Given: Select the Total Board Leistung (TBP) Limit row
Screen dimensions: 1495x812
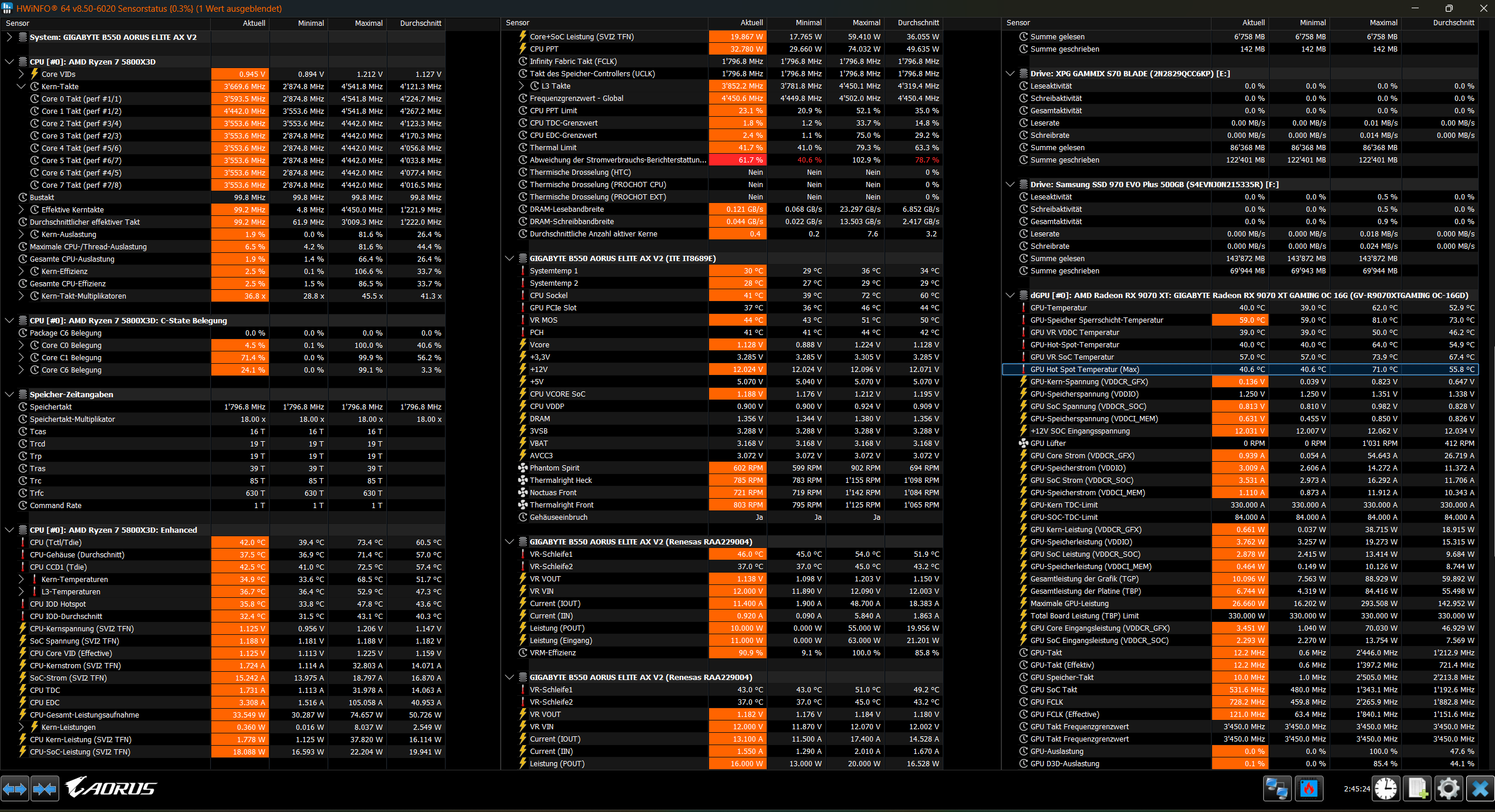Looking at the screenshot, I should pos(1240,615).
